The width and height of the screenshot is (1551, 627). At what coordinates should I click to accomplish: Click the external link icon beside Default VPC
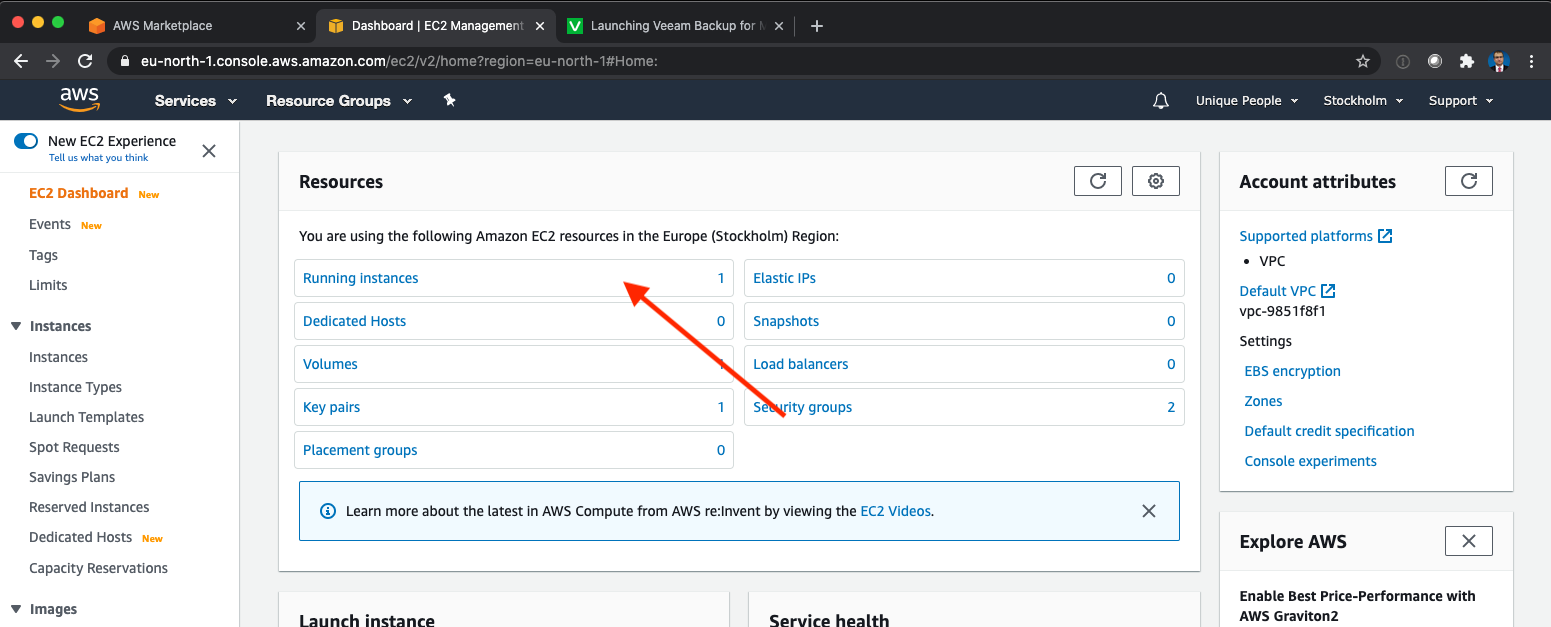click(1328, 291)
